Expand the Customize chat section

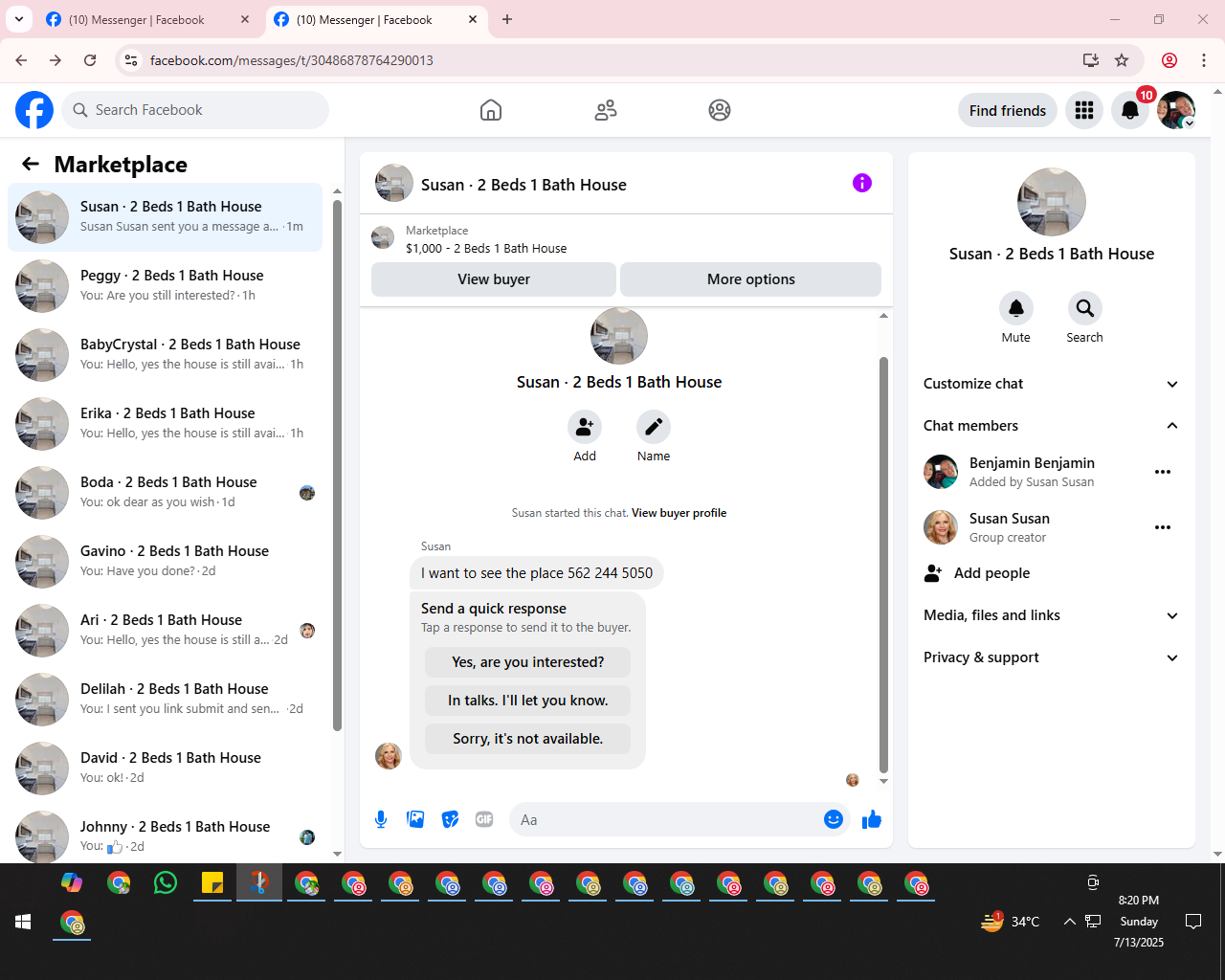[1051, 384]
